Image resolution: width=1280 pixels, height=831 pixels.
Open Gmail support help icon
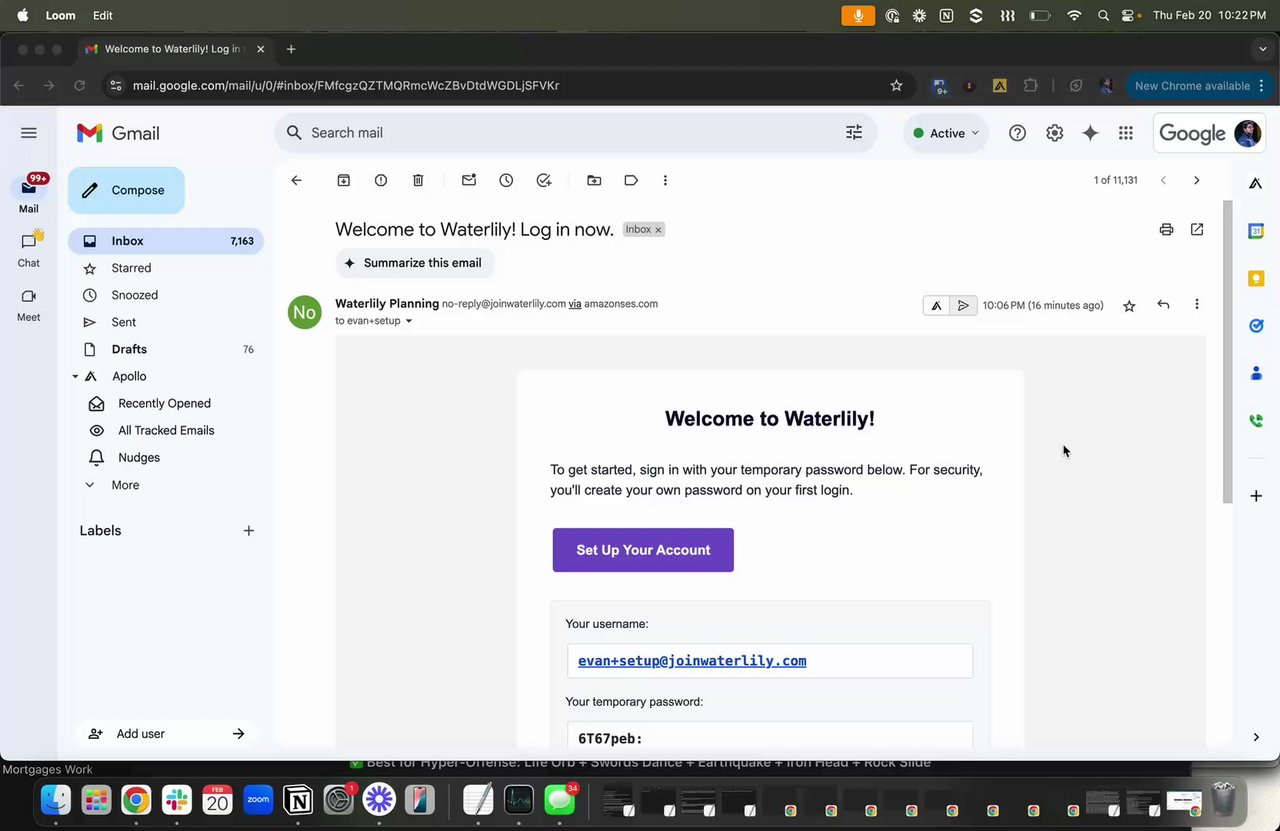(x=1017, y=133)
